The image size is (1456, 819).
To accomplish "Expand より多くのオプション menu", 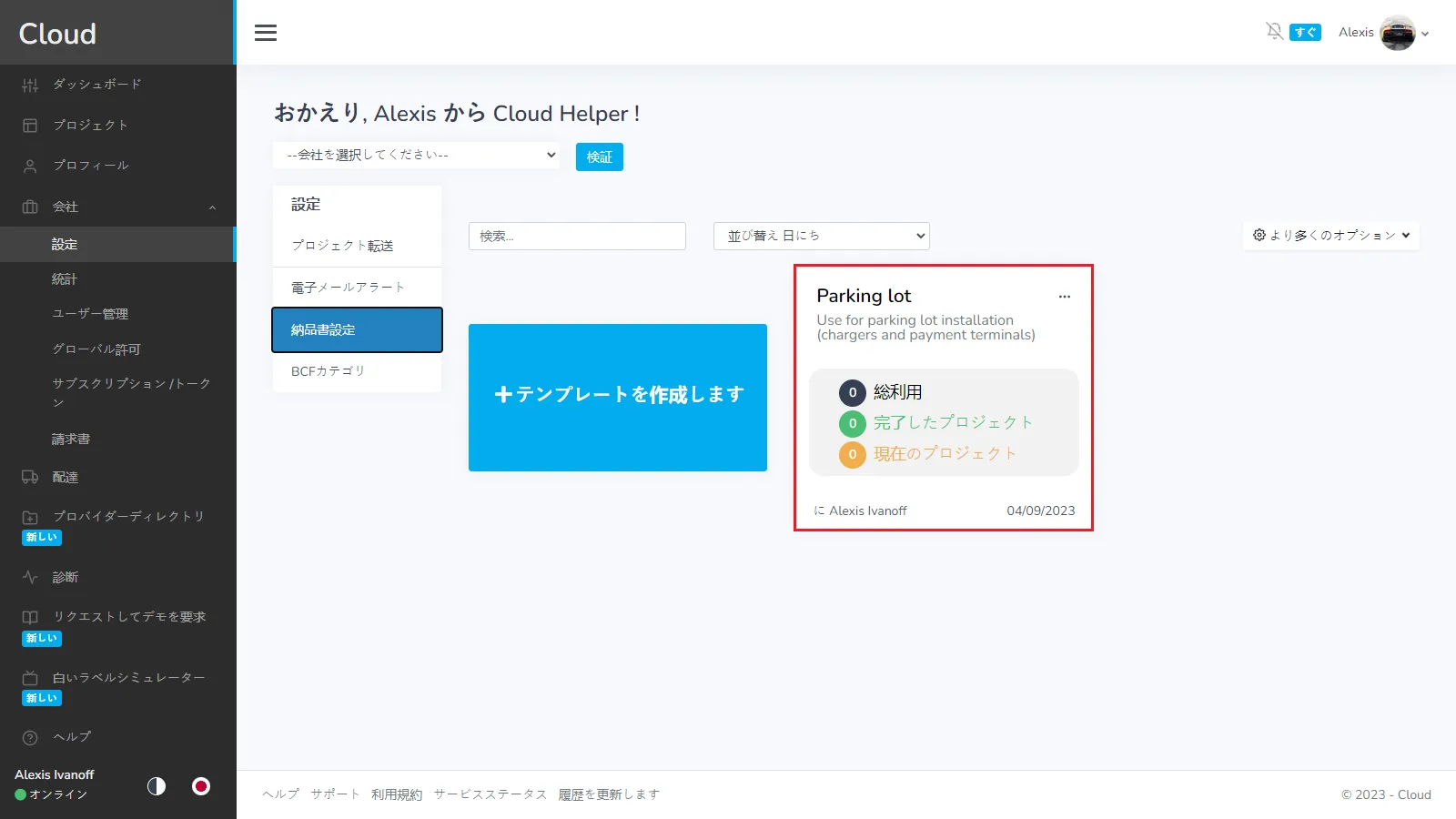I will [x=1330, y=236].
